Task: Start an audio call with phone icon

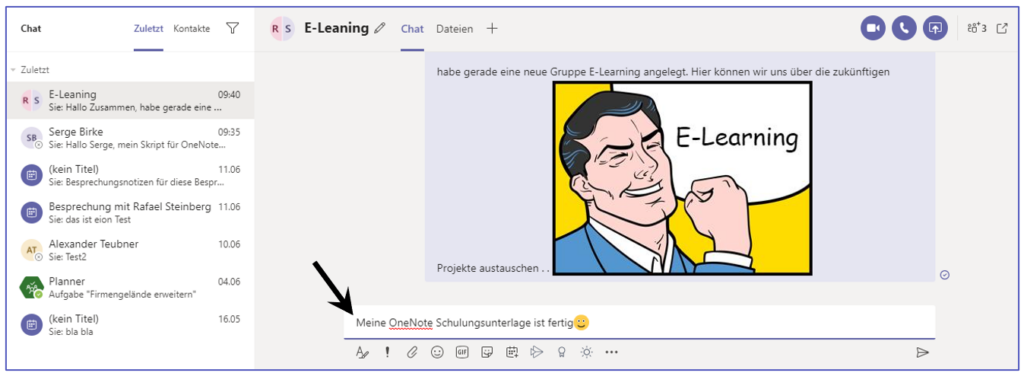Action: (904, 28)
